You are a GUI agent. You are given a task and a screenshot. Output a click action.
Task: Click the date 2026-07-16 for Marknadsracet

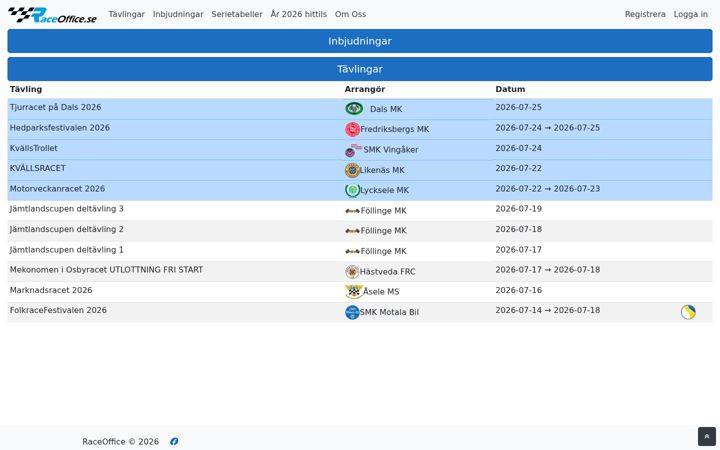click(x=518, y=290)
